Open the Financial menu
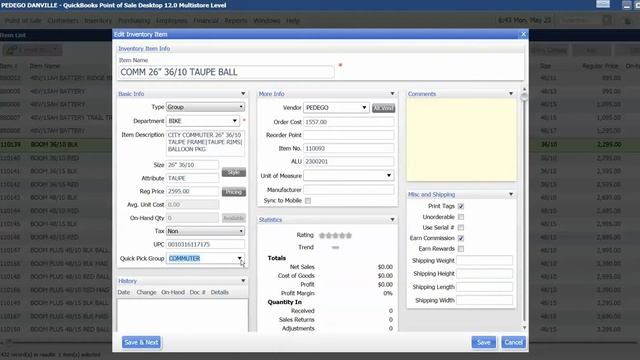 [x=206, y=20]
